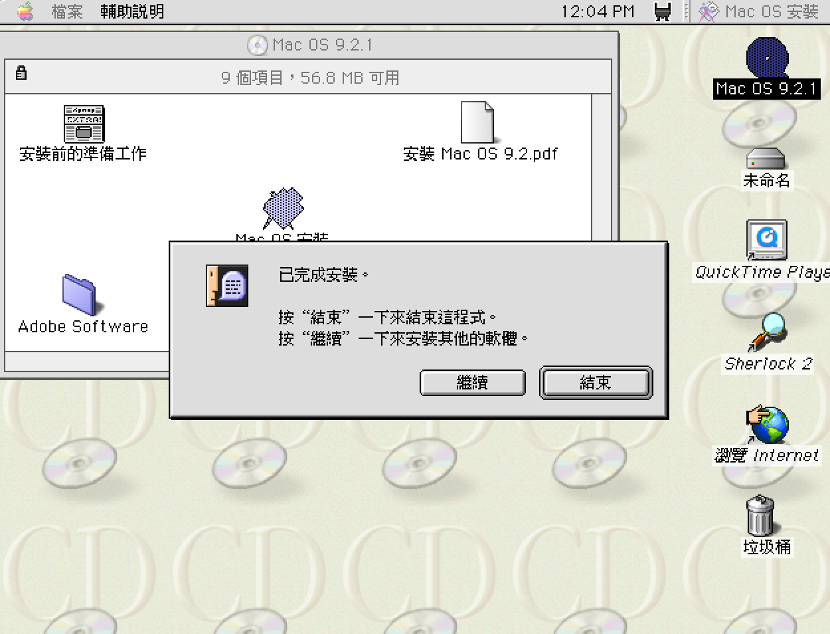
Task: Click the 9 個項目, 56.8 MB 可用 status text
Action: [310, 78]
